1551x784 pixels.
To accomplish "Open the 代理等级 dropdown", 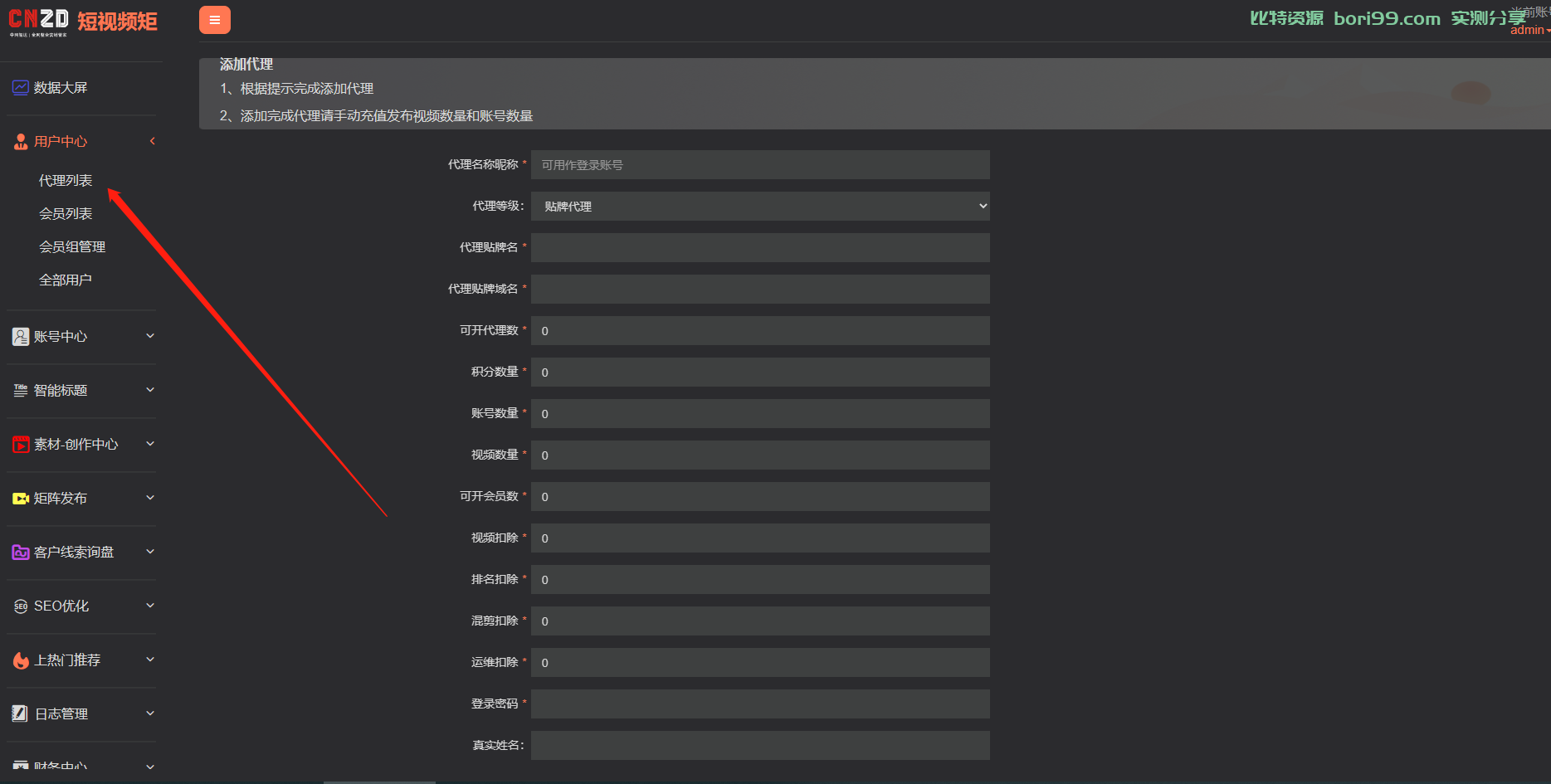I will tap(760, 207).
